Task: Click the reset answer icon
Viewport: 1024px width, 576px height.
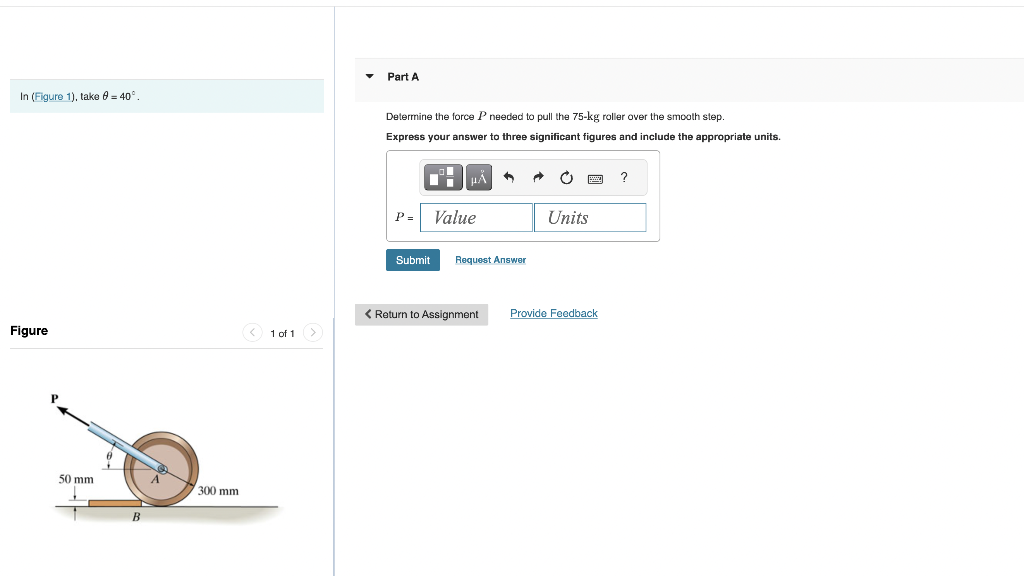Action: pos(566,177)
